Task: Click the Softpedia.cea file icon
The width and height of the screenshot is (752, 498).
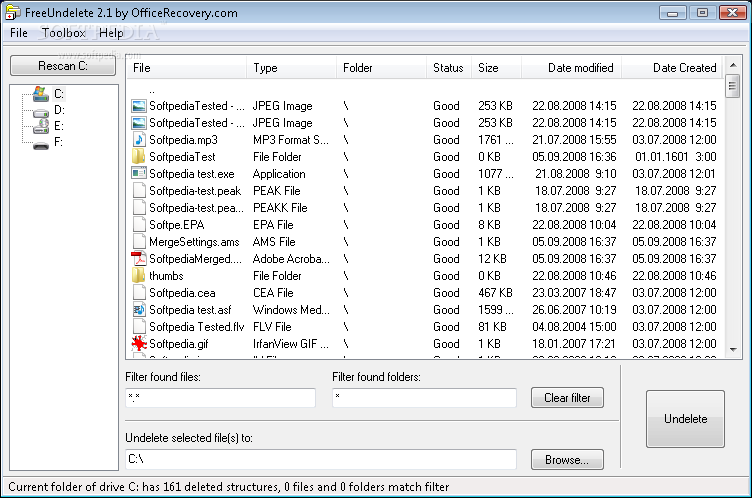Action: [x=139, y=293]
